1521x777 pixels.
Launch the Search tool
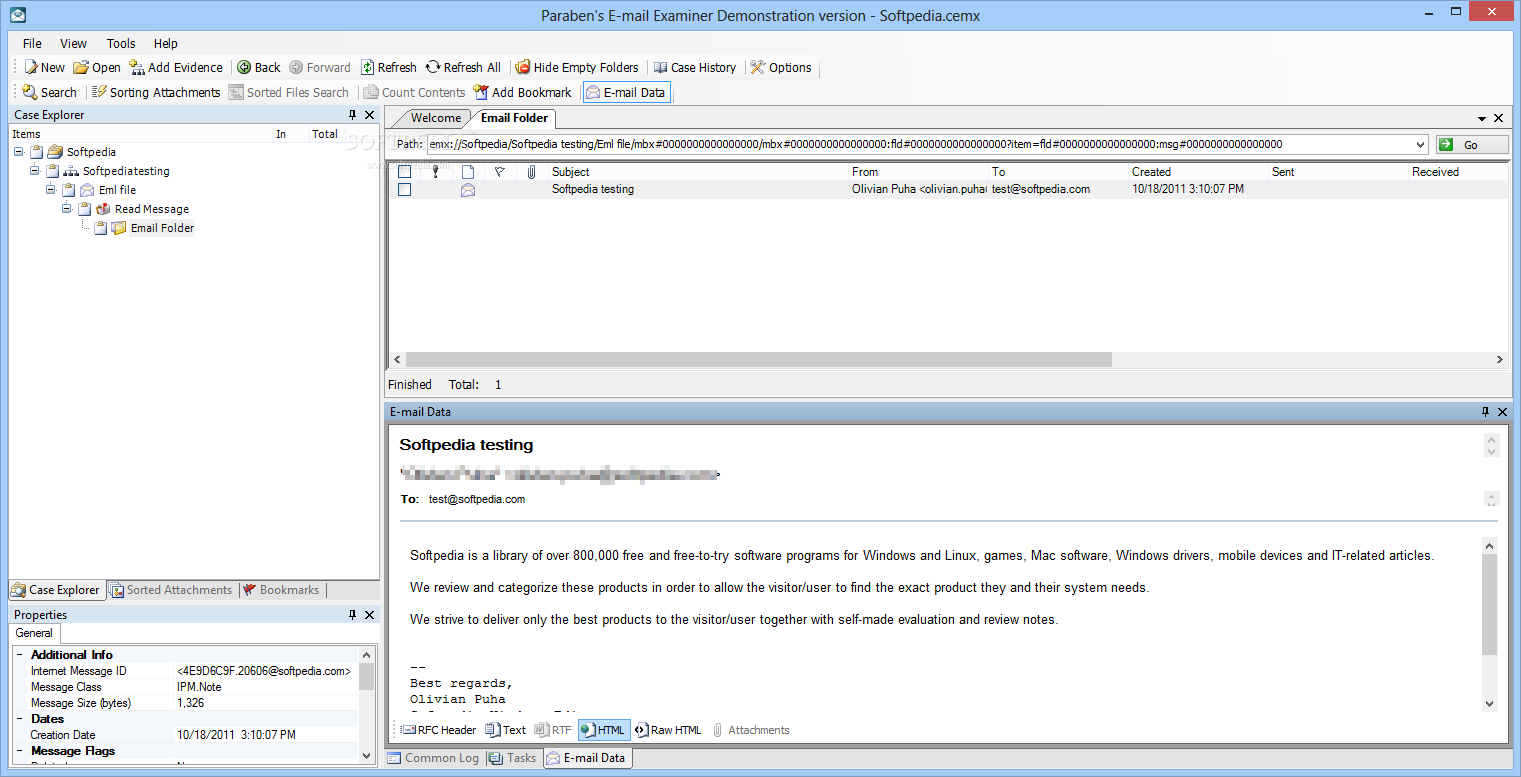[49, 92]
